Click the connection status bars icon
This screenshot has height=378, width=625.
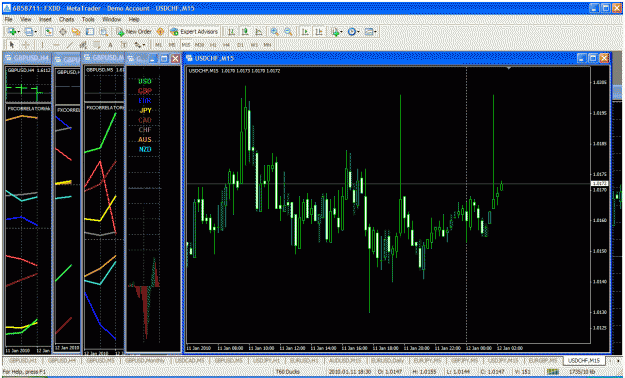click(553, 372)
